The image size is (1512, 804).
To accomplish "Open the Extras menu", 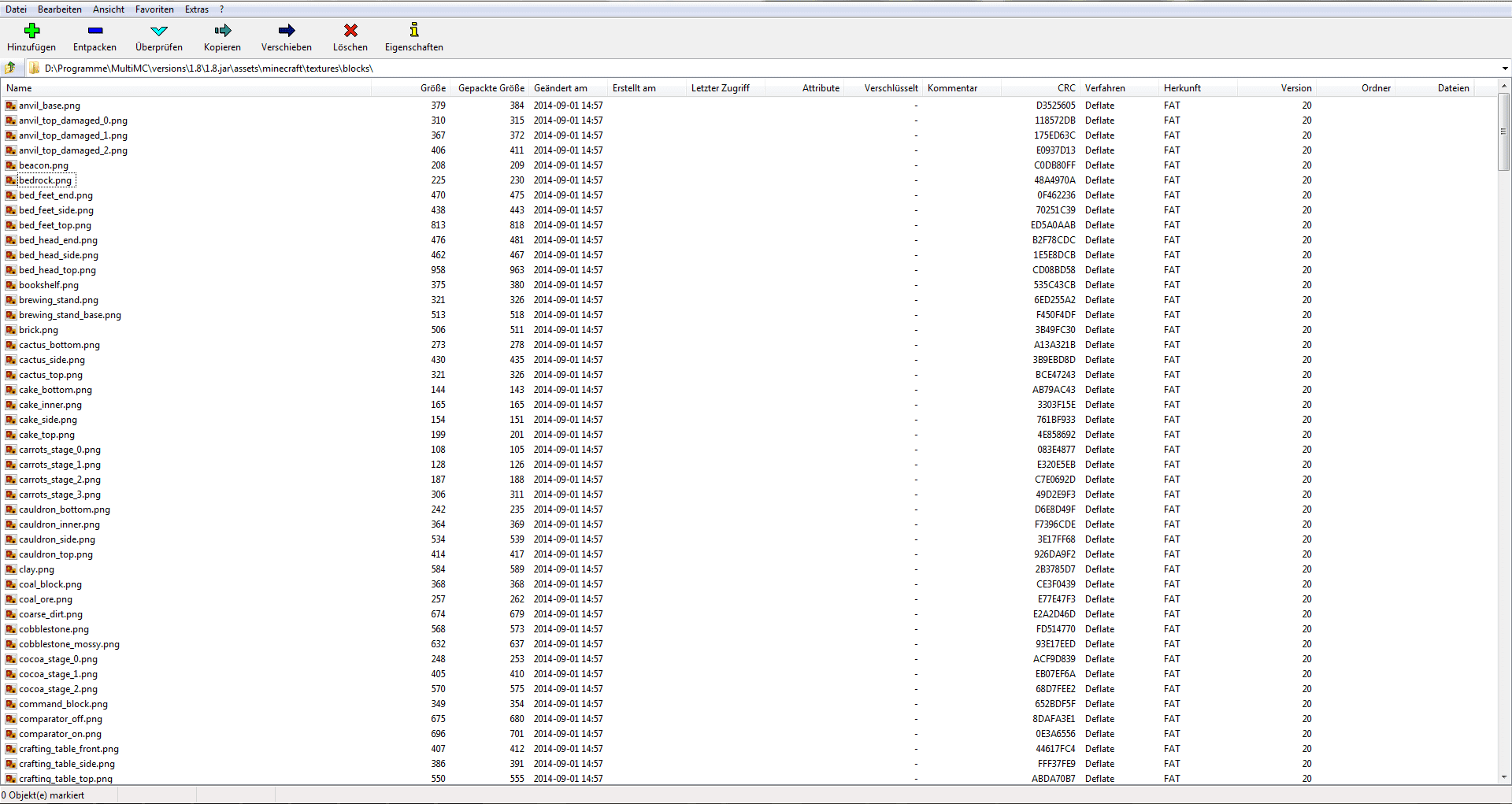I will pos(197,9).
